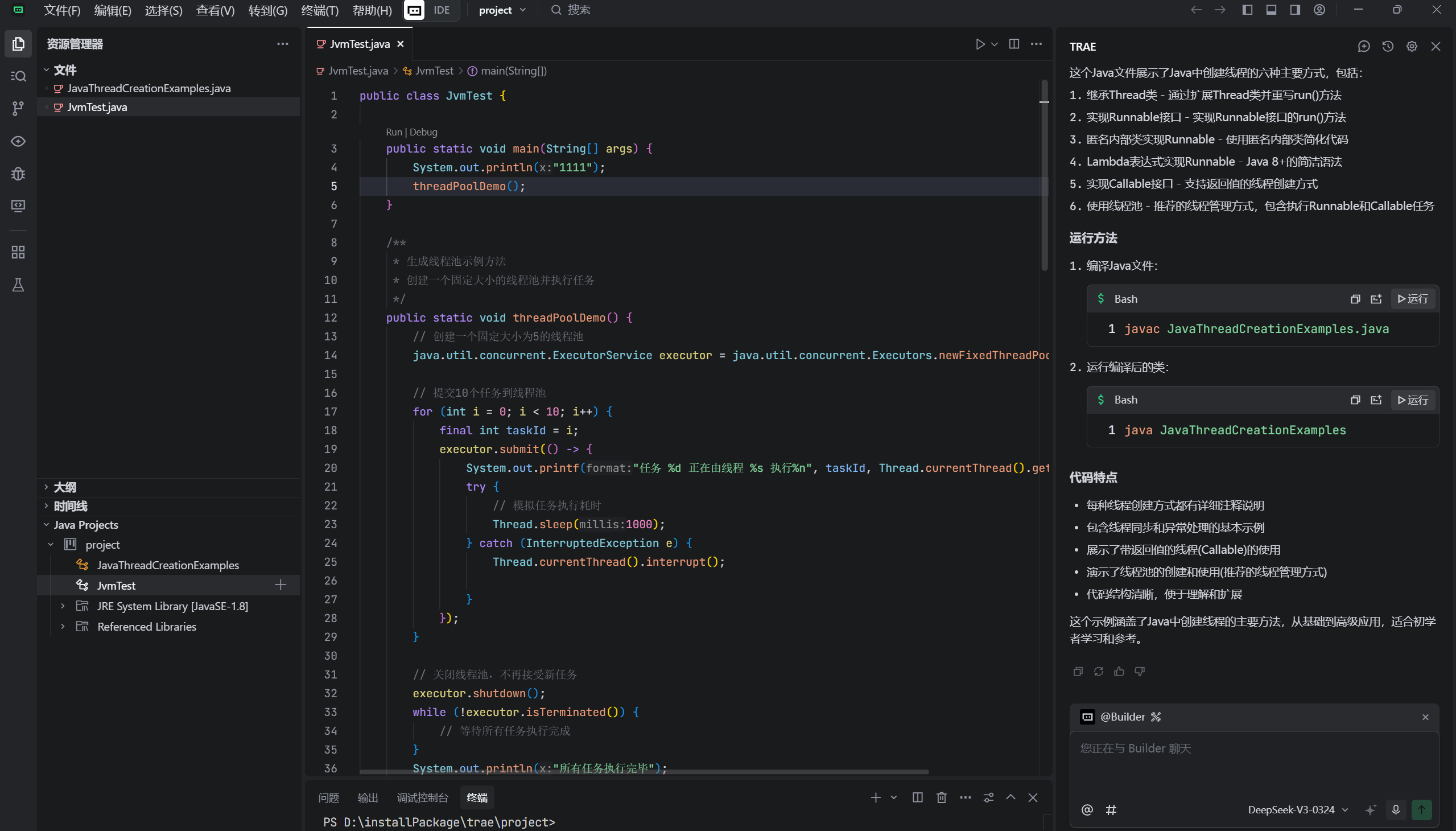Open the Run and Debug bug icon
This screenshot has width=1456, height=831.
click(18, 174)
